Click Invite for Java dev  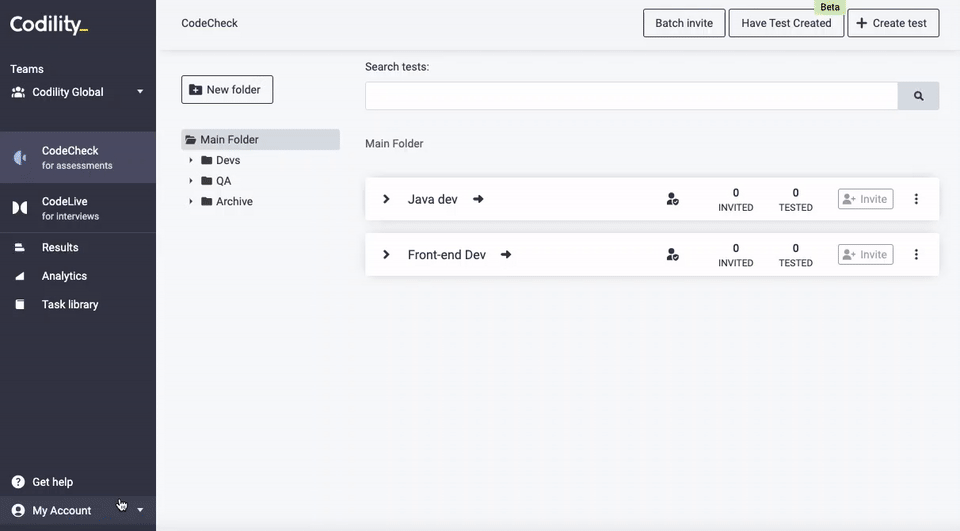(x=865, y=199)
